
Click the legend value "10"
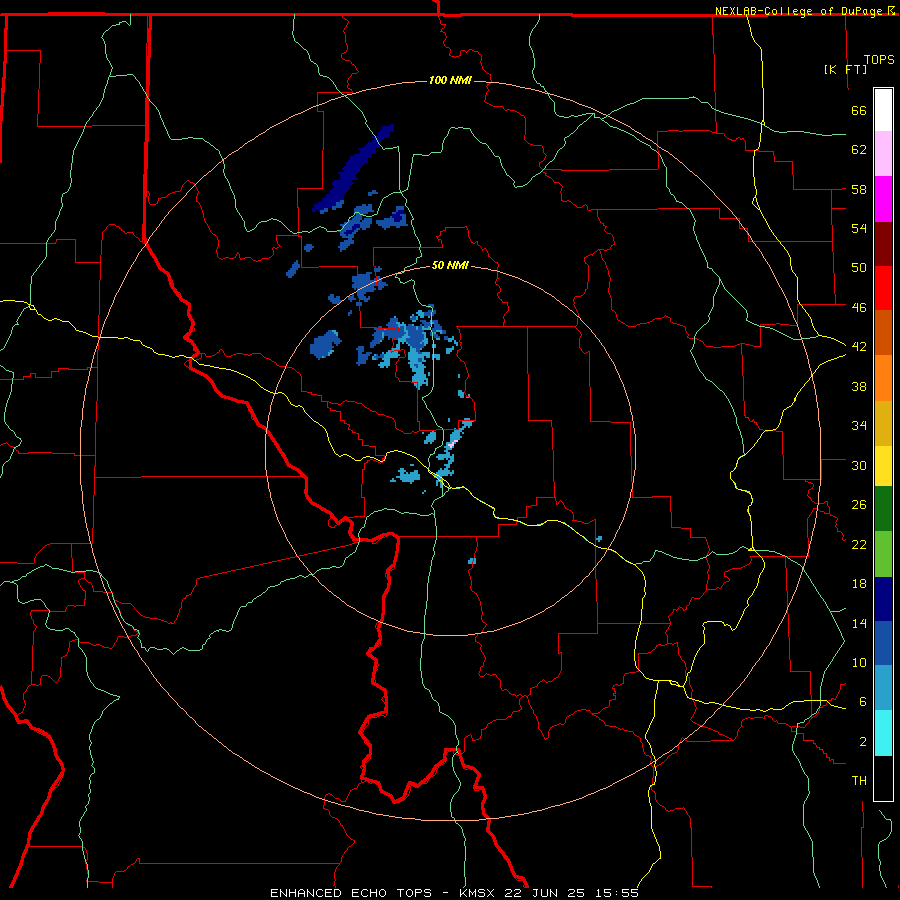(859, 662)
